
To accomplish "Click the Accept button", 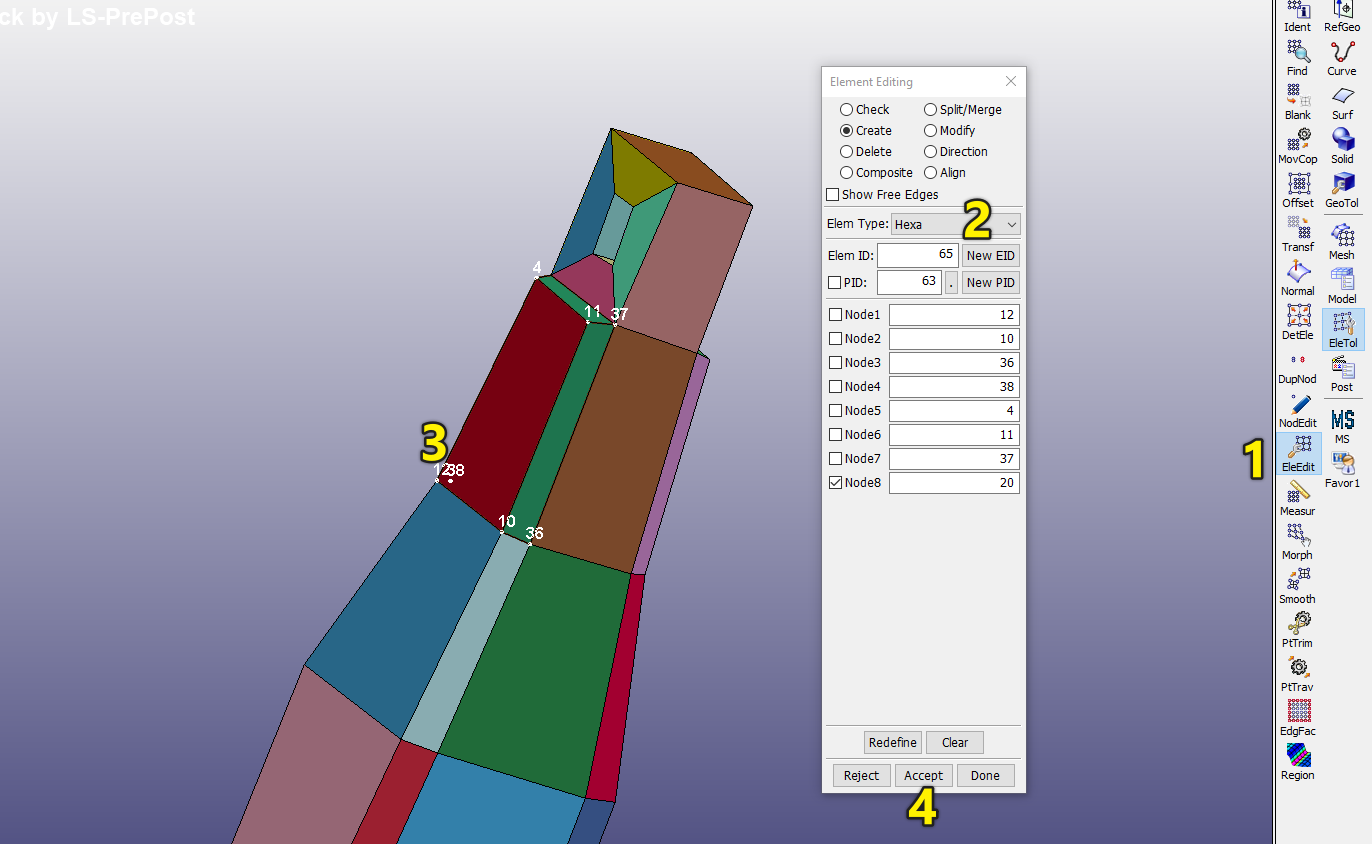I will [x=924, y=776].
